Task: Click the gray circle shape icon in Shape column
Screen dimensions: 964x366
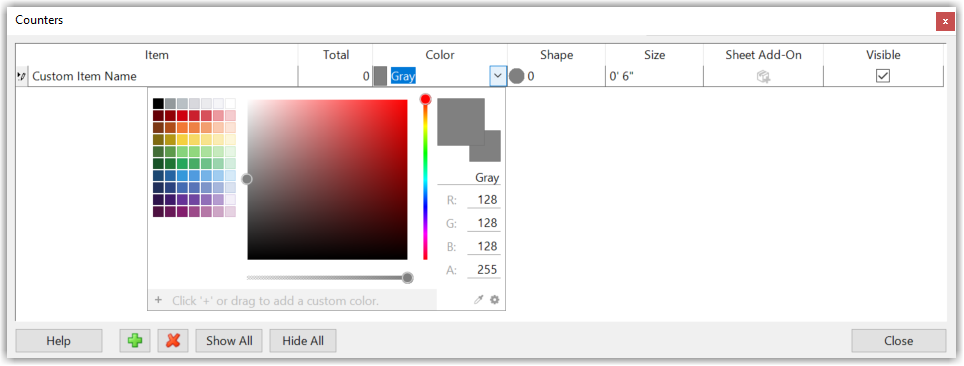Action: (517, 77)
